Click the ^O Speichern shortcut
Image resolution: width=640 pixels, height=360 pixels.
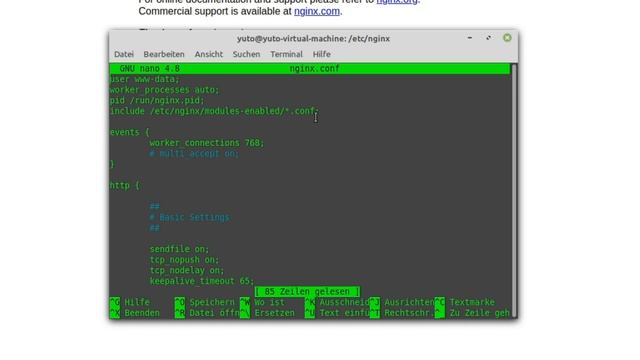click(x=205, y=302)
